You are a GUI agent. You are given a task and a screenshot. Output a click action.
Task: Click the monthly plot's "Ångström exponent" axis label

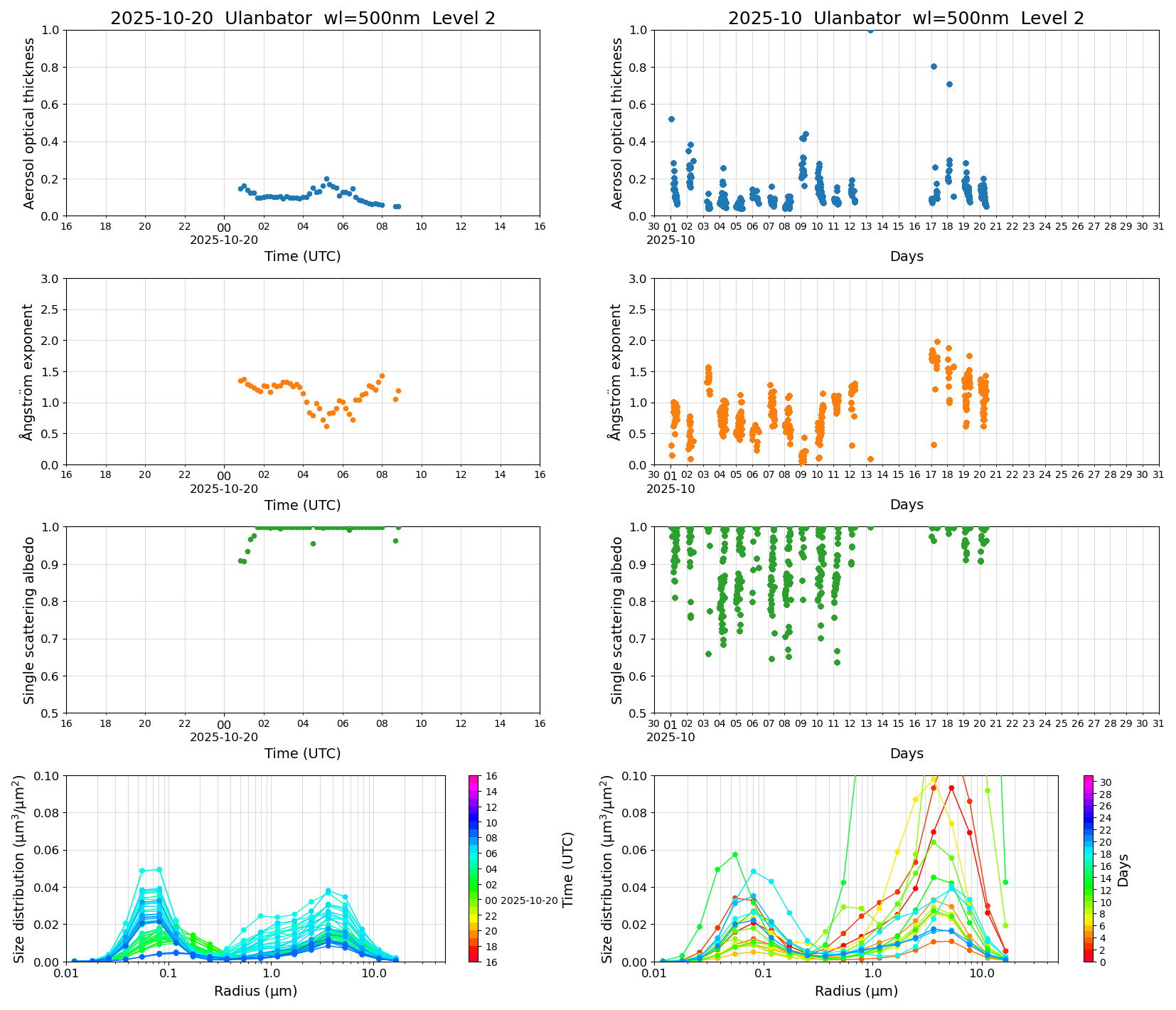point(616,371)
